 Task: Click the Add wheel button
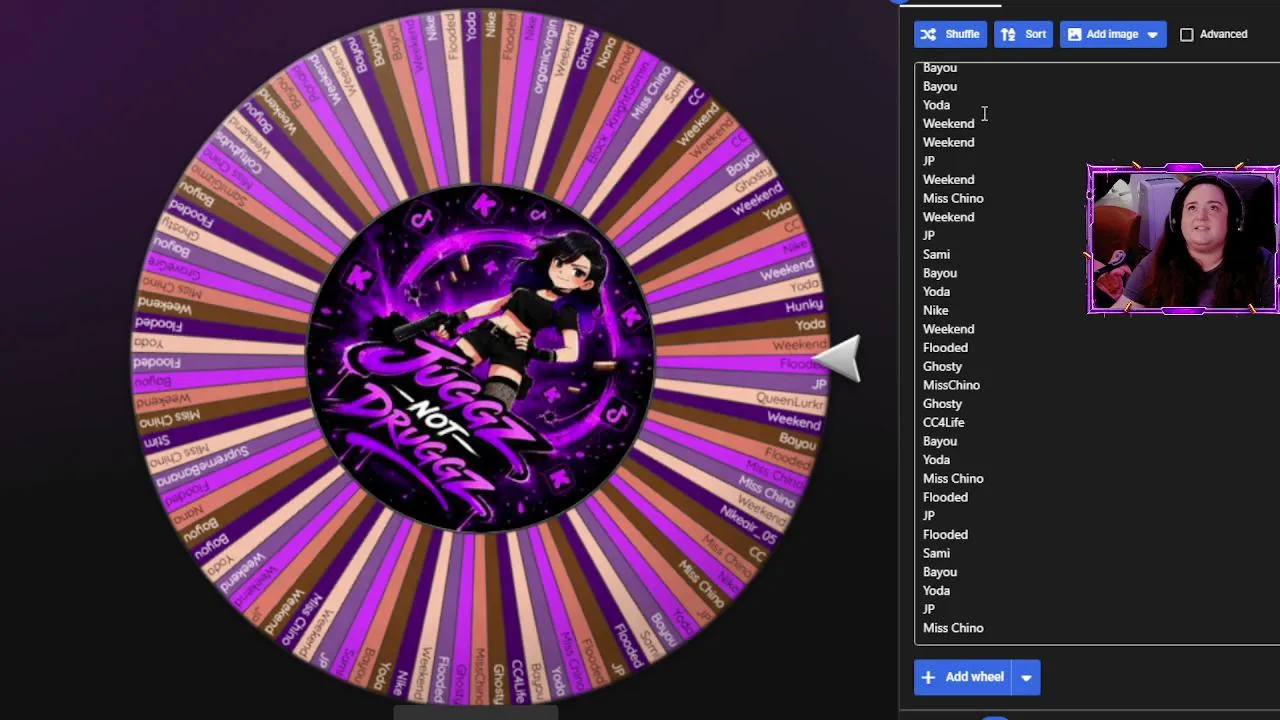(963, 677)
